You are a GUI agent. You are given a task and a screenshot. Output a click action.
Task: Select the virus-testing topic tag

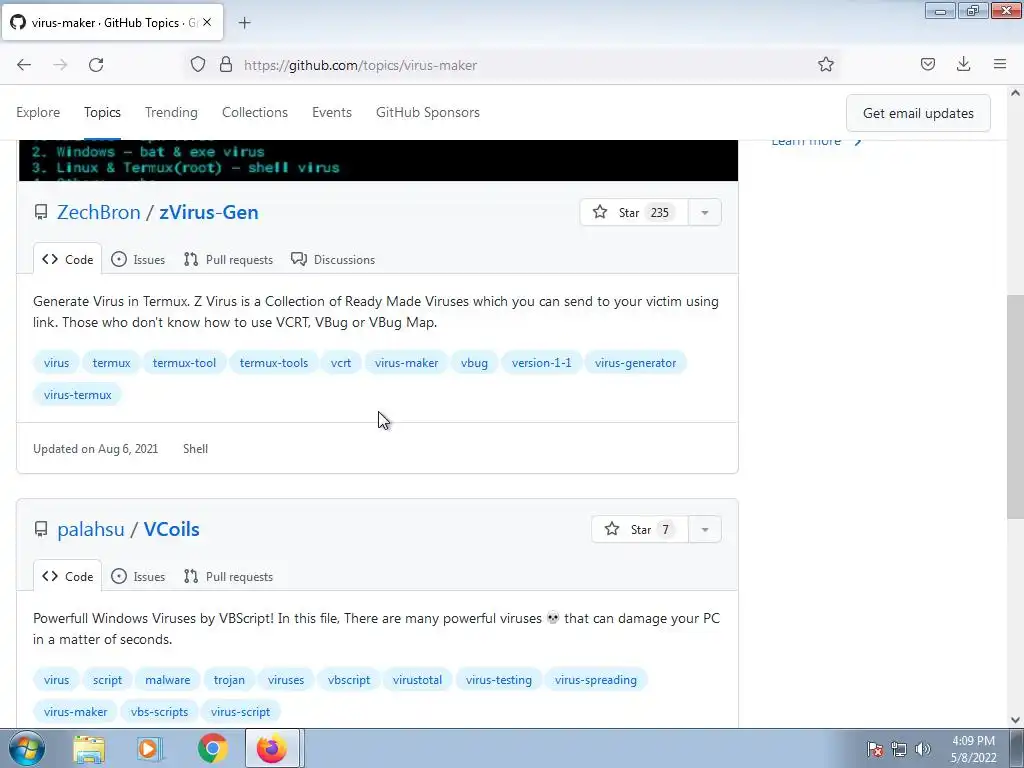coord(499,680)
